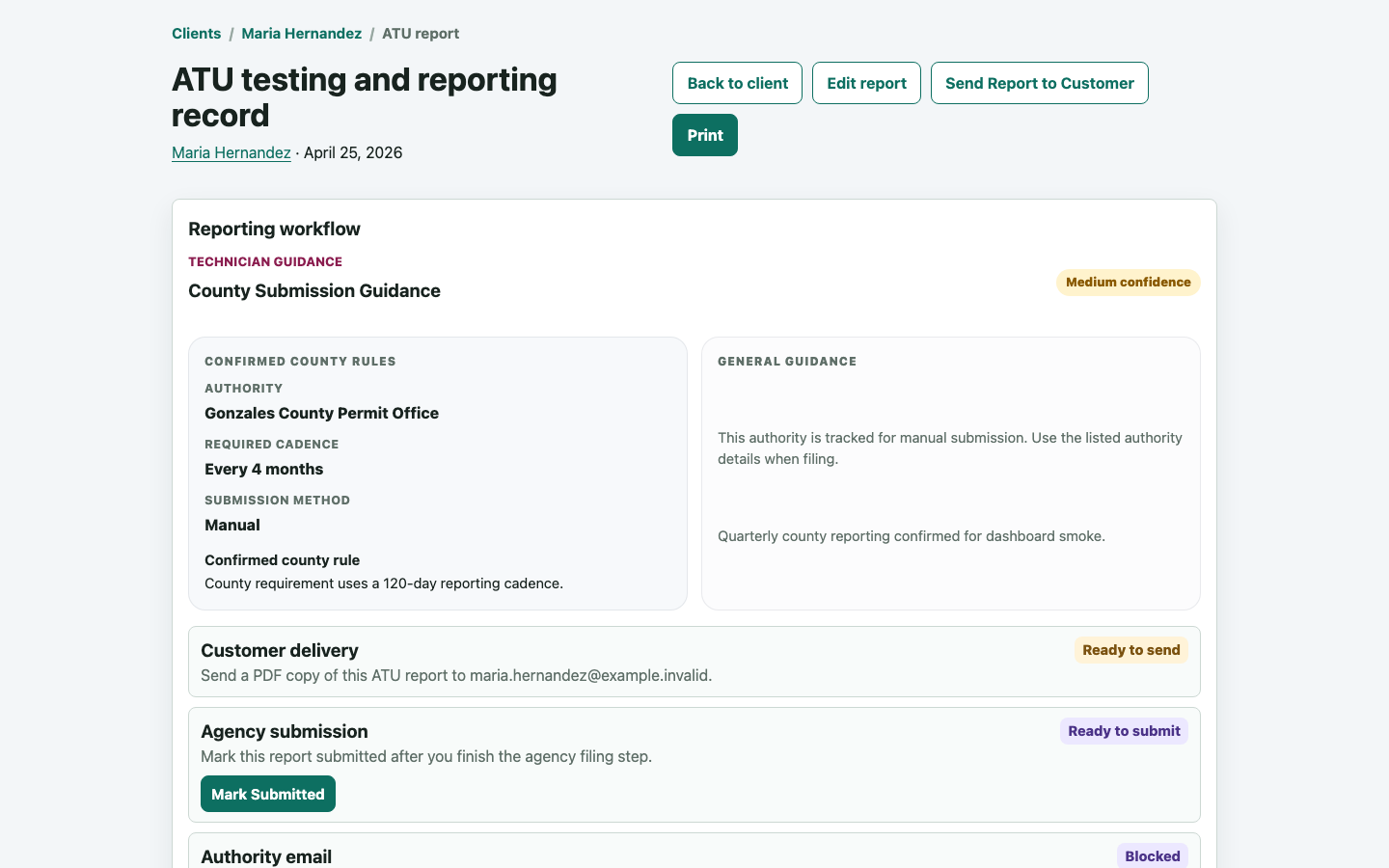Click the Ready to send status badge
Image resolution: width=1389 pixels, height=868 pixels.
(x=1130, y=650)
